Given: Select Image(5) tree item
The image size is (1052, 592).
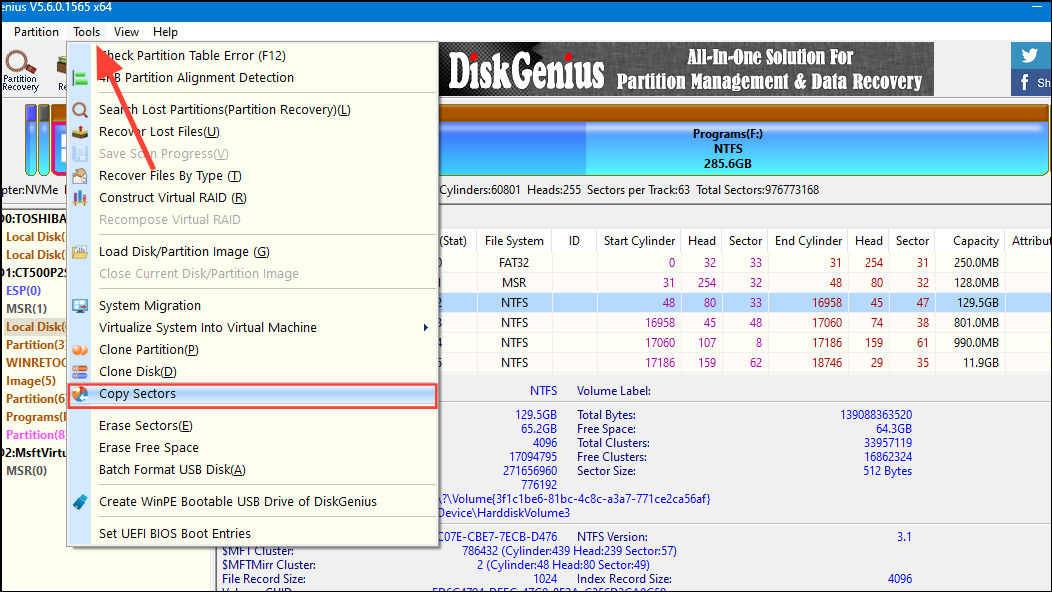Looking at the screenshot, I should [x=31, y=381].
